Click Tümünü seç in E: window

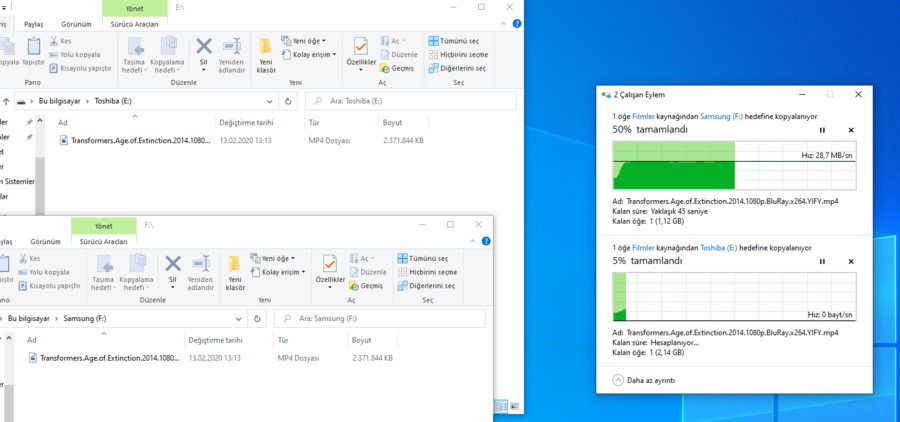point(453,41)
